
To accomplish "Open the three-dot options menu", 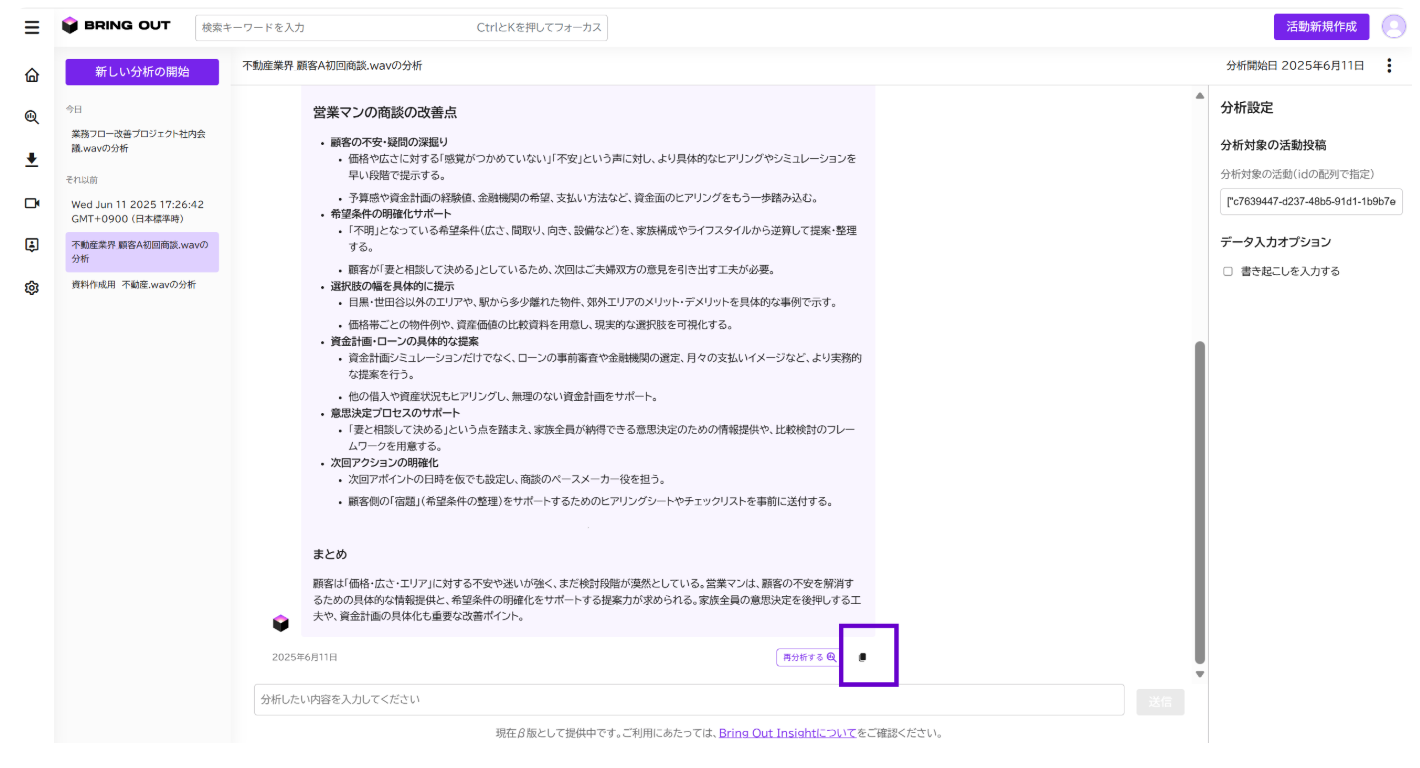I will pyautogui.click(x=1388, y=66).
